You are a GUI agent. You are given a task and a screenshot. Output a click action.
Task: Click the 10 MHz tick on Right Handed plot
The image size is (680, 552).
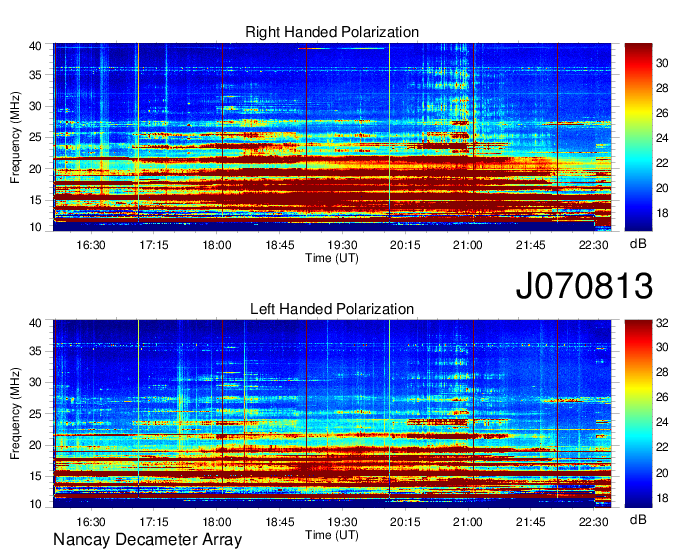[35, 228]
